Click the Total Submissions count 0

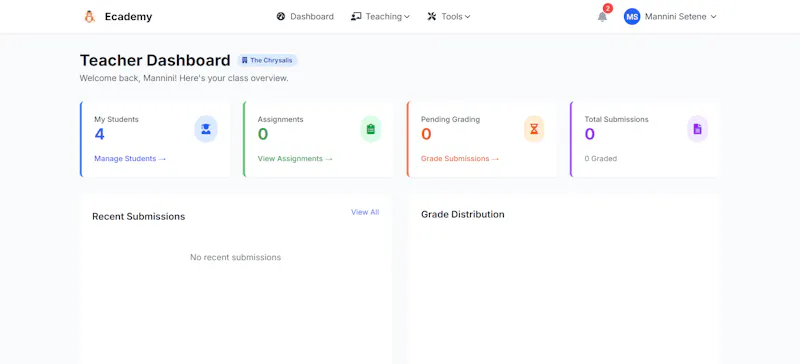click(x=590, y=134)
